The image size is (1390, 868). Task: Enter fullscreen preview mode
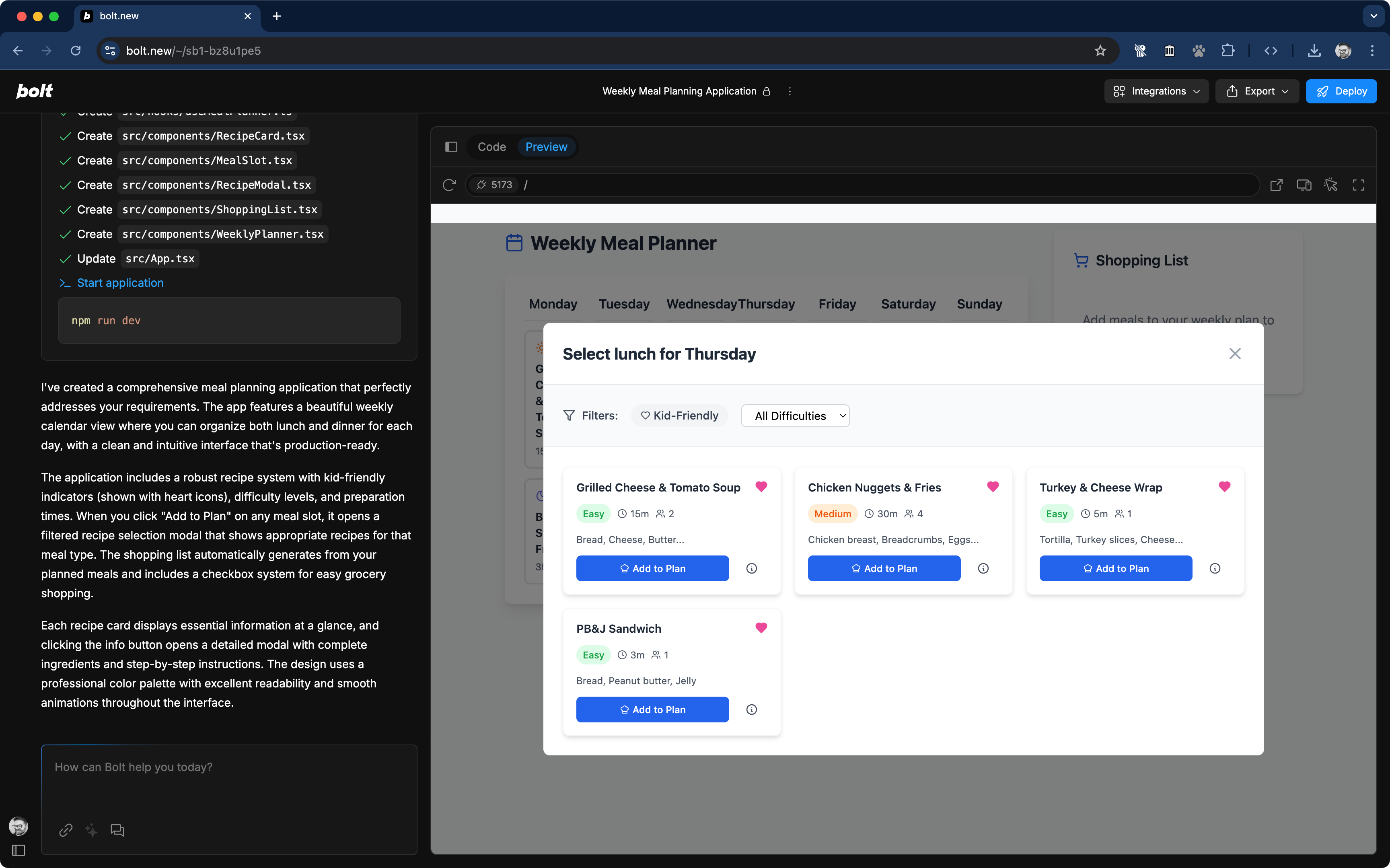coord(1359,185)
